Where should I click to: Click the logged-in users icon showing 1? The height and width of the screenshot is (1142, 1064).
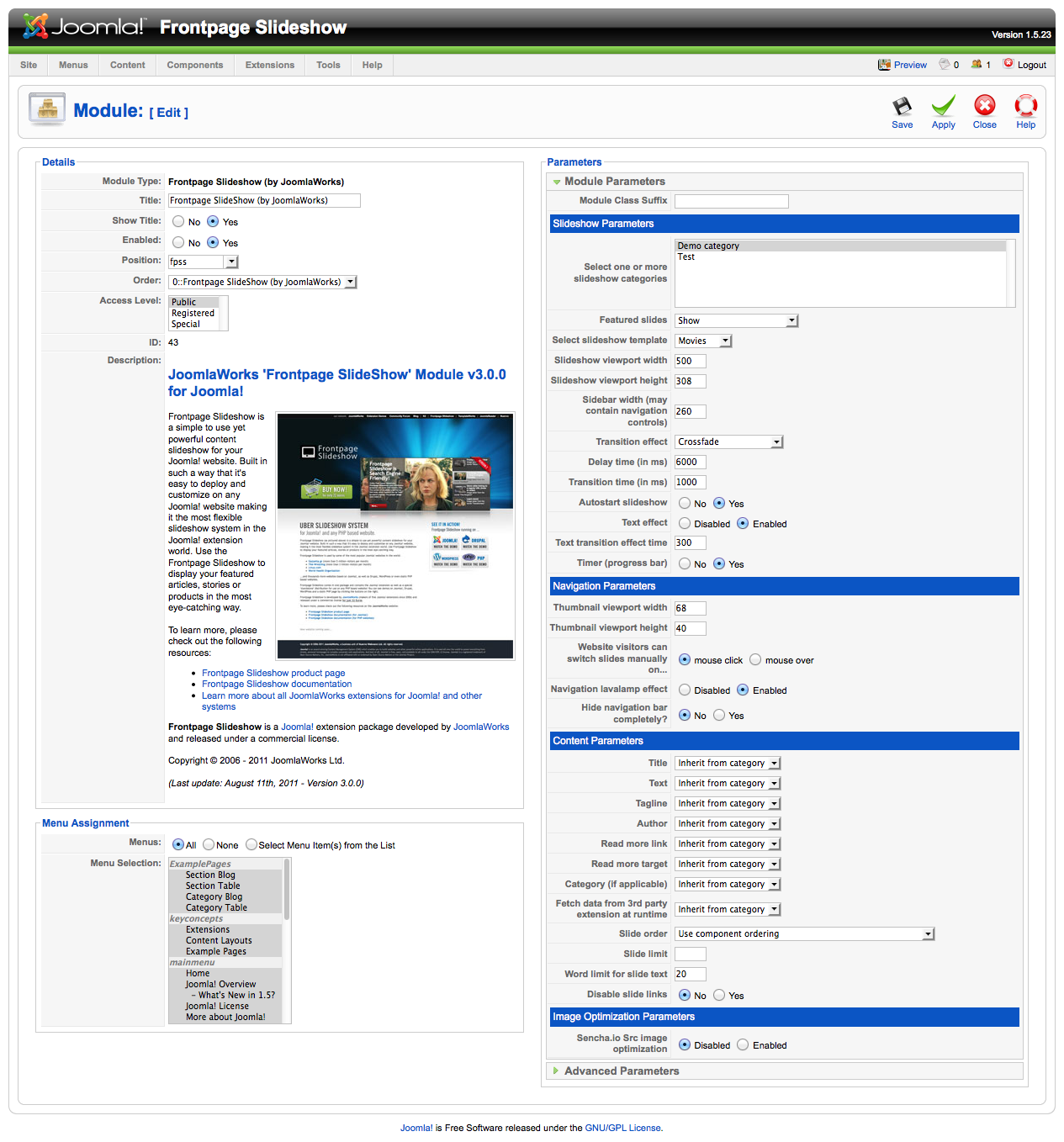pos(977,64)
